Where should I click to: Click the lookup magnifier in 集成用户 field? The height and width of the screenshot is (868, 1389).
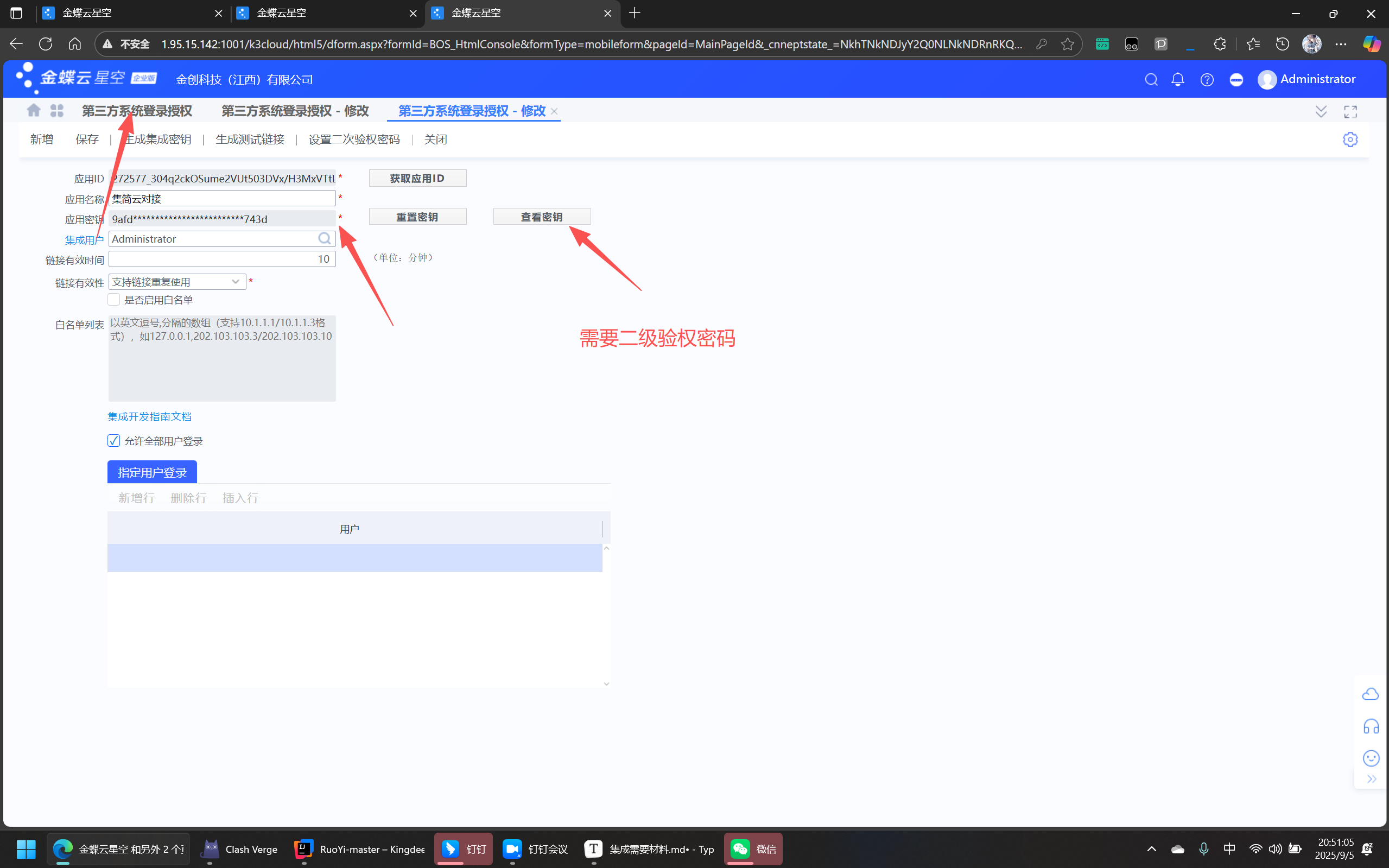(x=324, y=239)
